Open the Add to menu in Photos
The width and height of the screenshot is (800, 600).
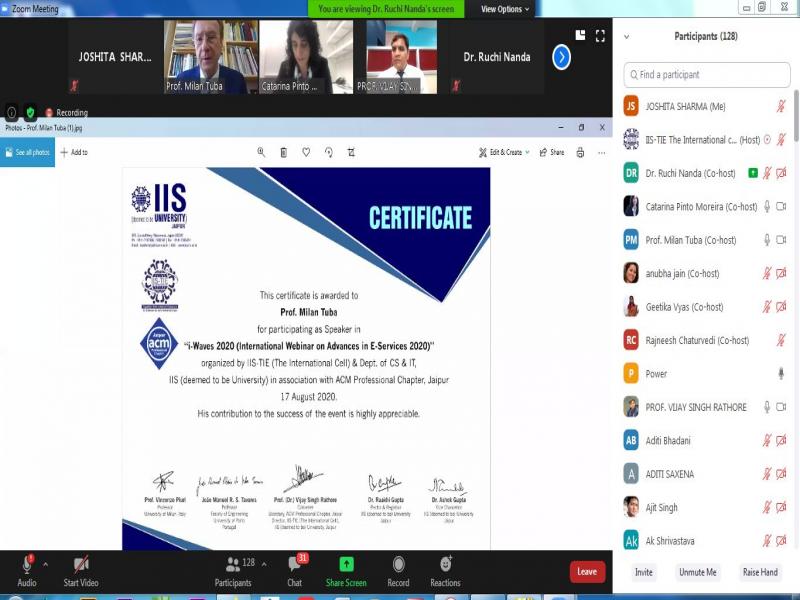coord(74,152)
